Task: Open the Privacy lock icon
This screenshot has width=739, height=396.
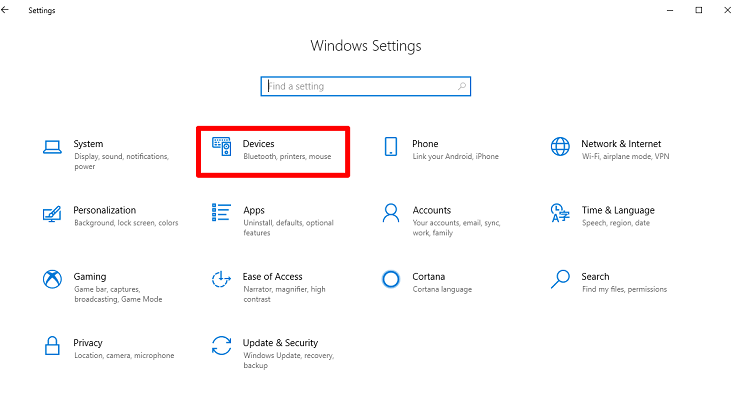Action: [52, 346]
